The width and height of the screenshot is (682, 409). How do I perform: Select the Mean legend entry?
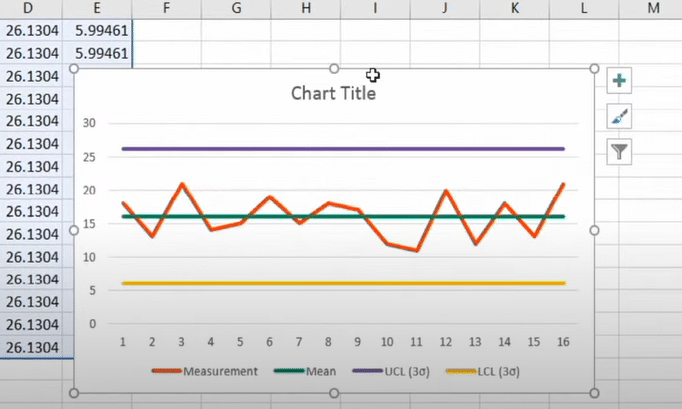coord(305,371)
